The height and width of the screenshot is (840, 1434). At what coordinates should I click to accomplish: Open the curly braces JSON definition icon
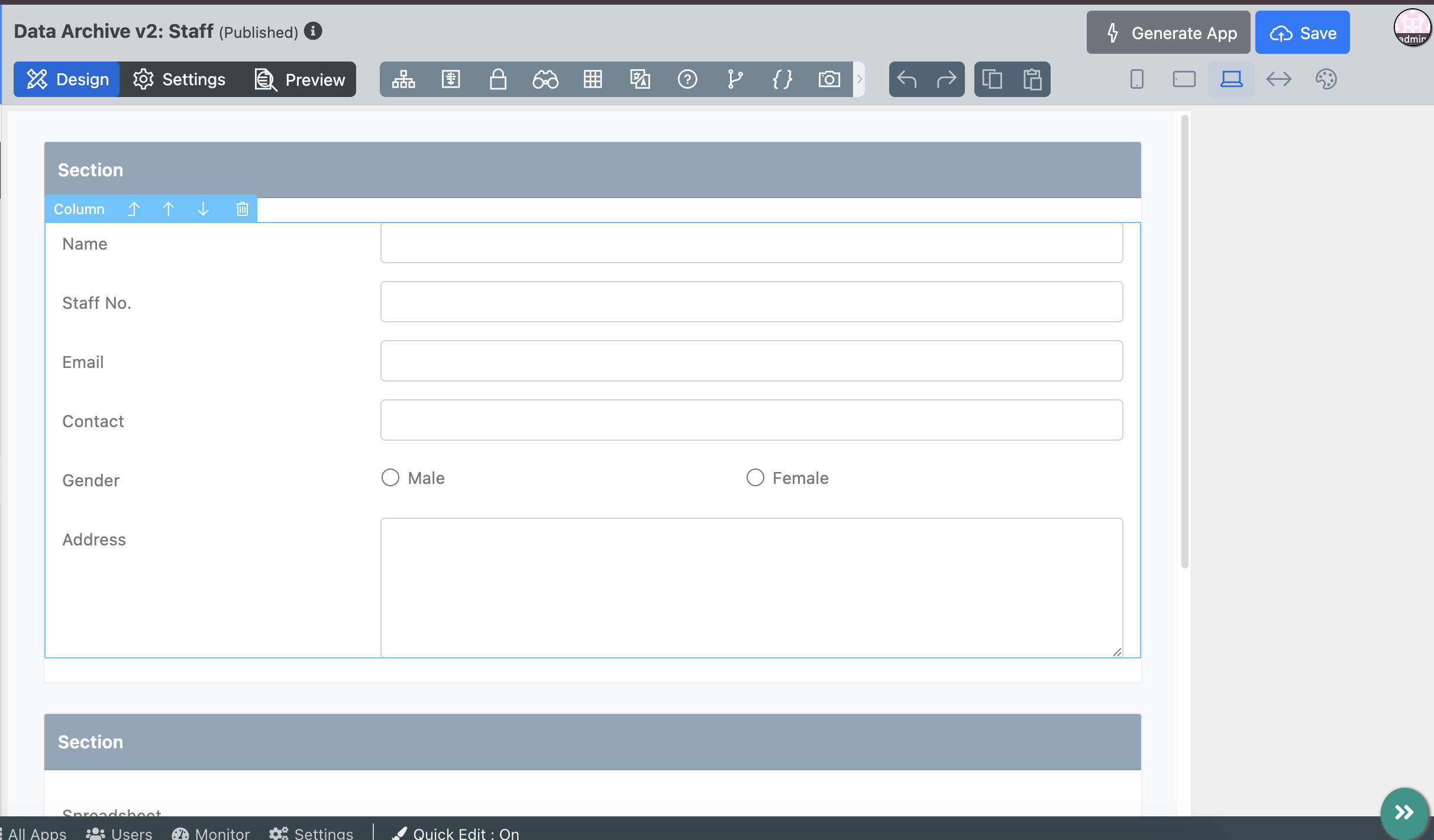[x=782, y=79]
